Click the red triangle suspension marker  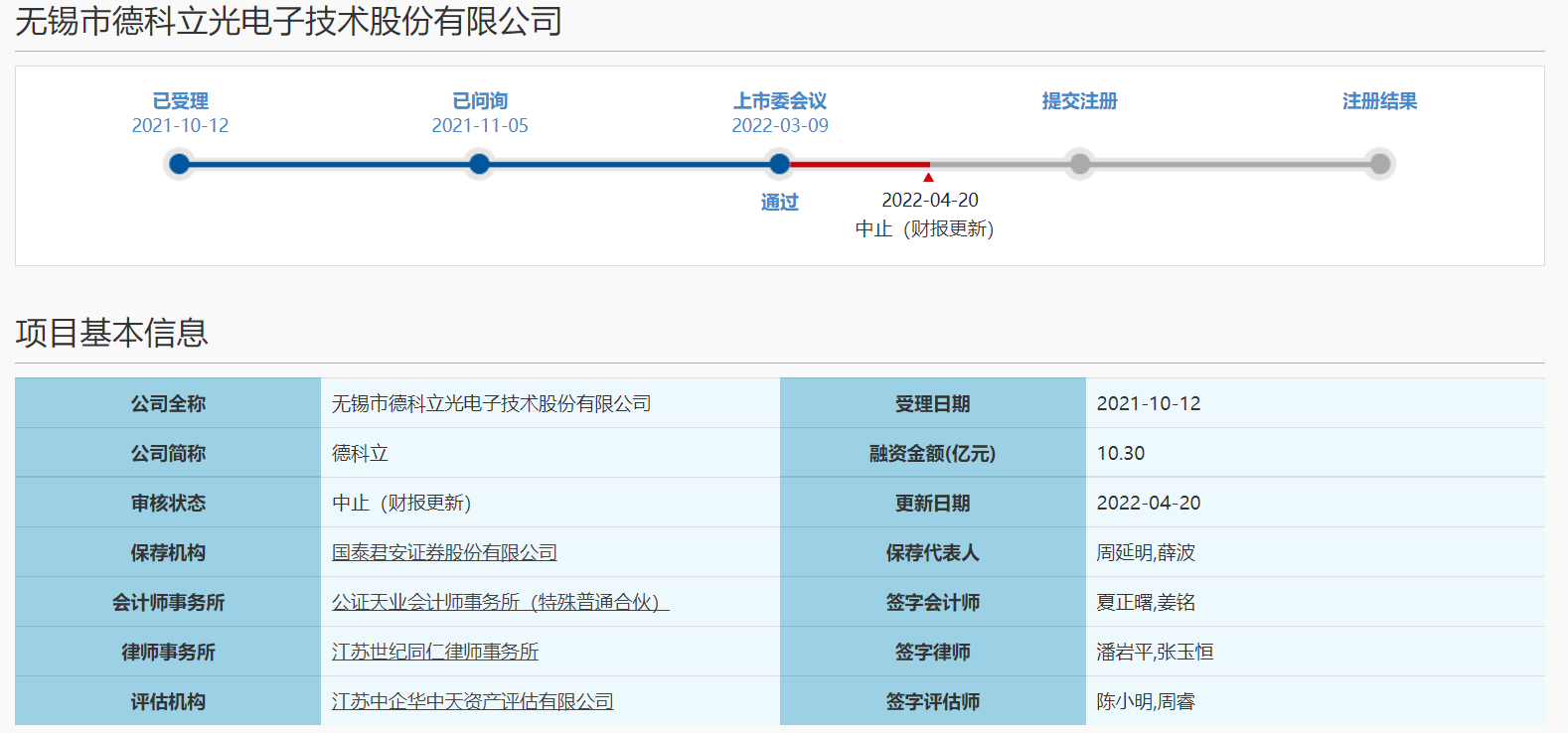pos(929,177)
